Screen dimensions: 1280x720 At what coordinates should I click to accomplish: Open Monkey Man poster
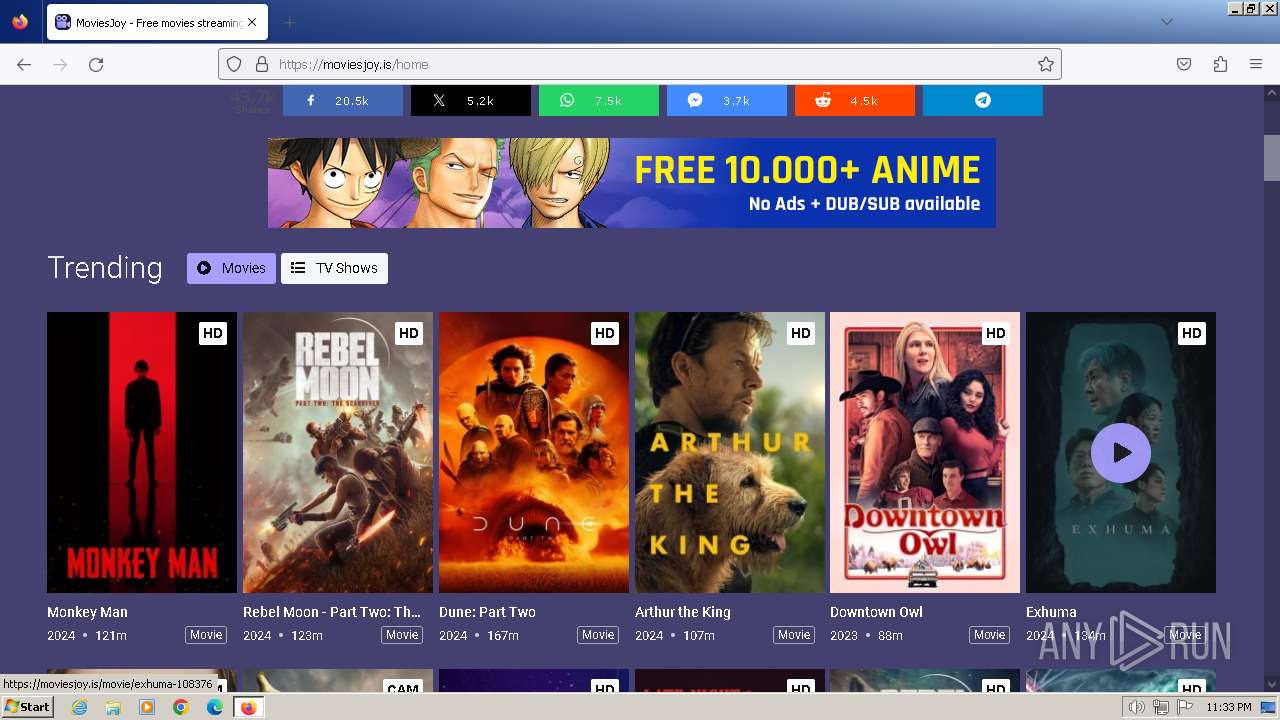tap(142, 453)
